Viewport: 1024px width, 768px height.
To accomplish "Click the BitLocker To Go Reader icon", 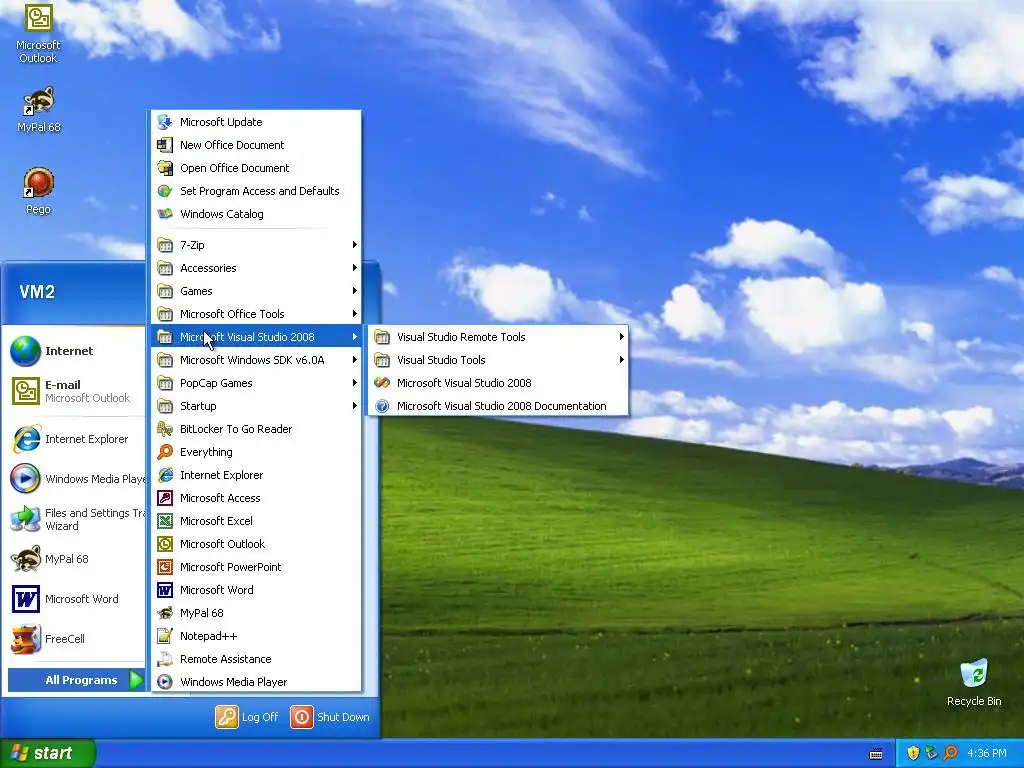I will 165,429.
